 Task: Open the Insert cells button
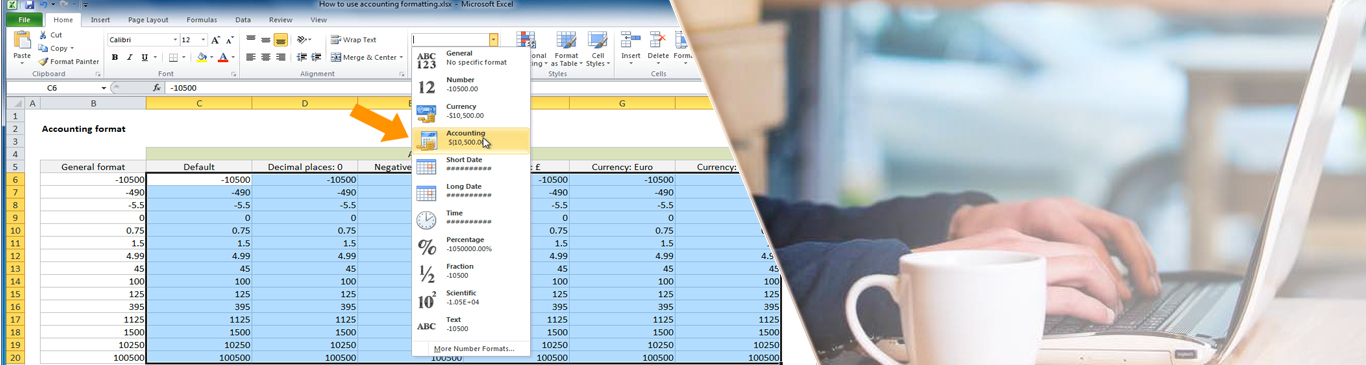(630, 48)
